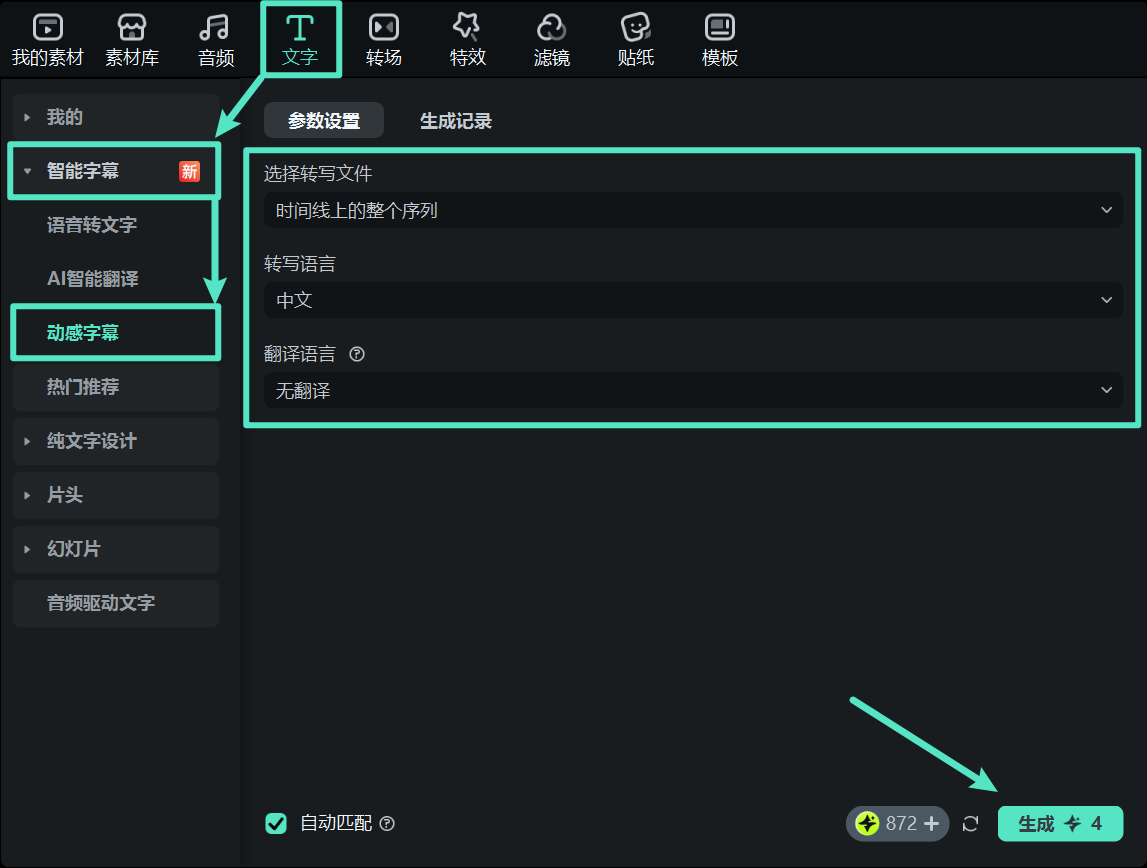1147x868 pixels.
Task: Click the refresh icon near 生成 button
Action: (x=970, y=823)
